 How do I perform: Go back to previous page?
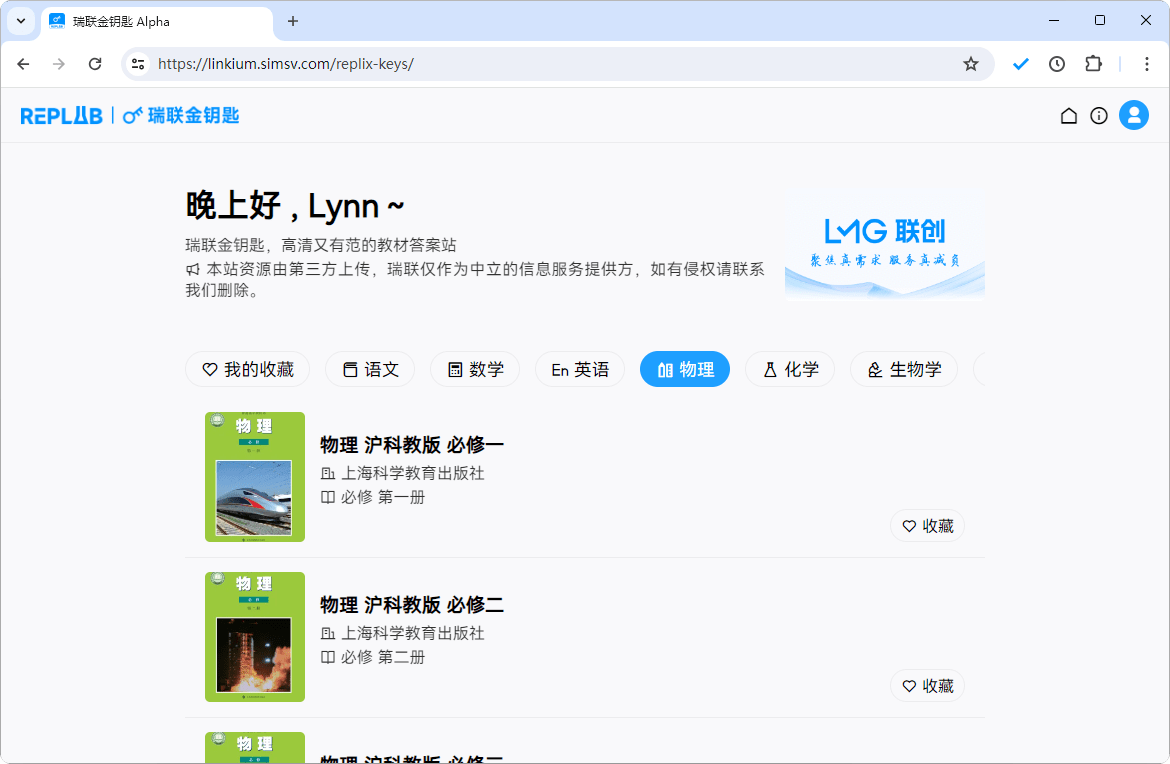(23, 64)
